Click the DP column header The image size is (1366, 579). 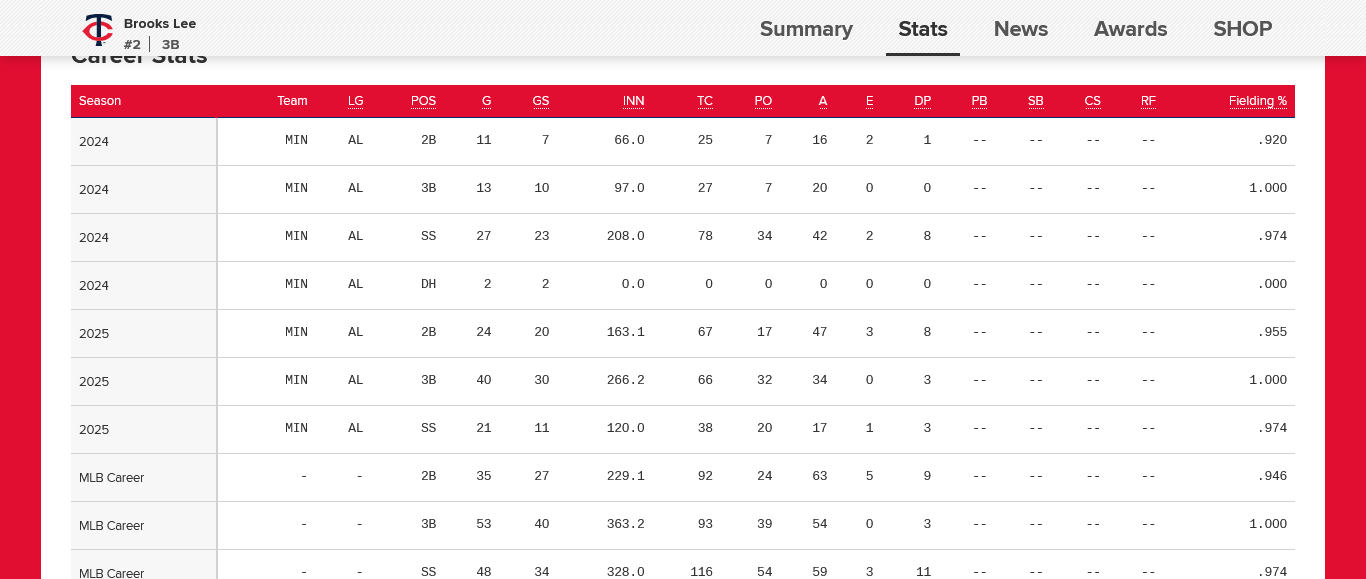pyautogui.click(x=922, y=101)
